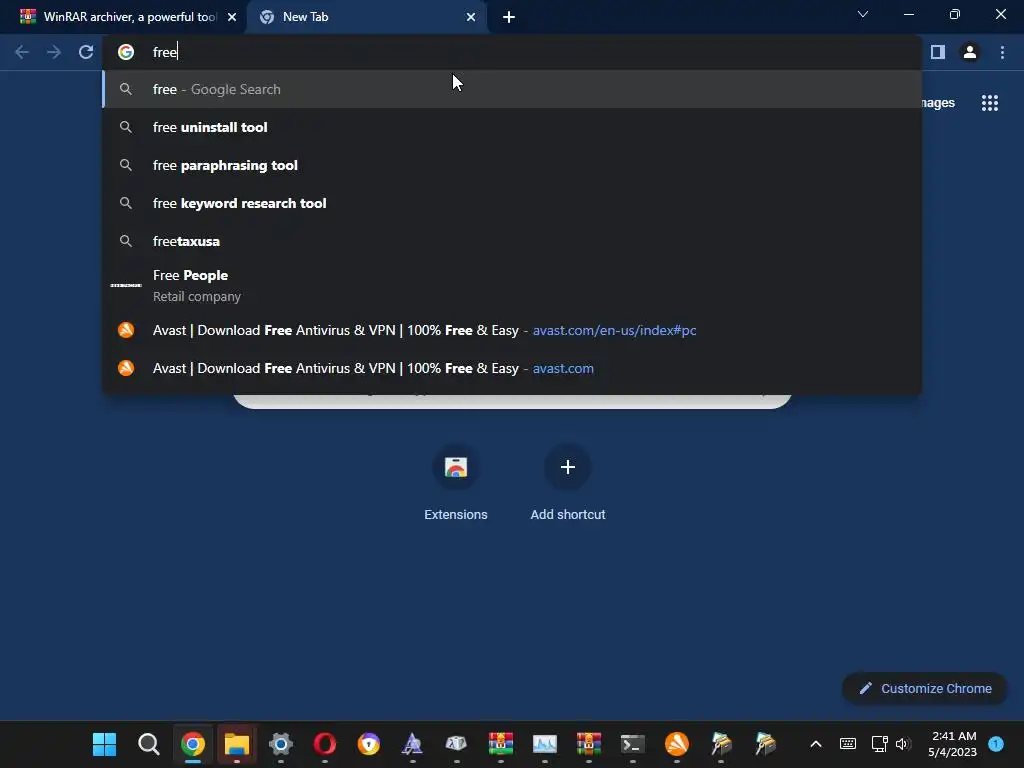The image size is (1024, 768).
Task: Open the network status tray icon
Action: [x=879, y=744]
